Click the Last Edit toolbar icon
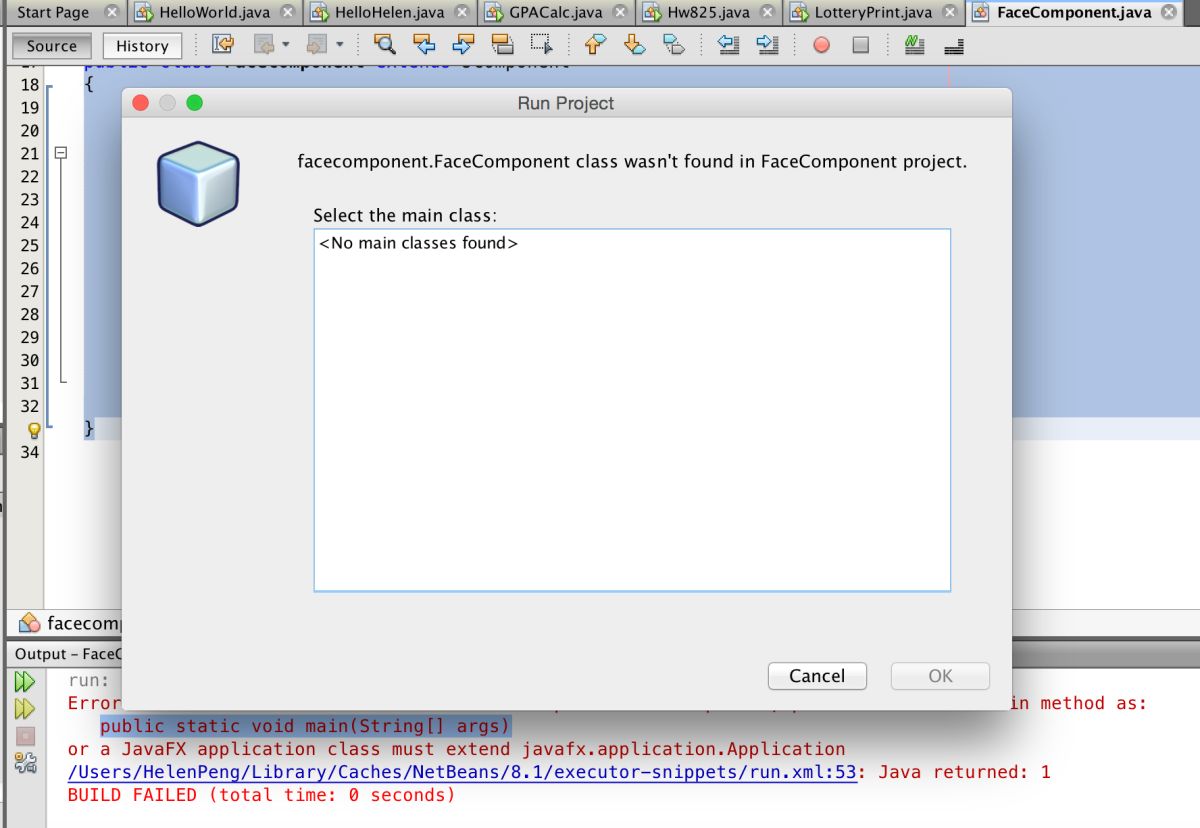The width and height of the screenshot is (1200, 828). click(223, 45)
